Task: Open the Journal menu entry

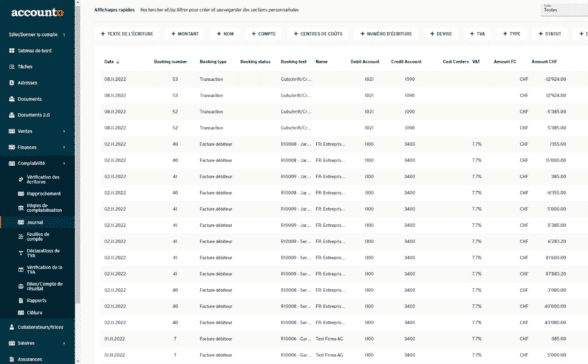Action: [x=35, y=222]
